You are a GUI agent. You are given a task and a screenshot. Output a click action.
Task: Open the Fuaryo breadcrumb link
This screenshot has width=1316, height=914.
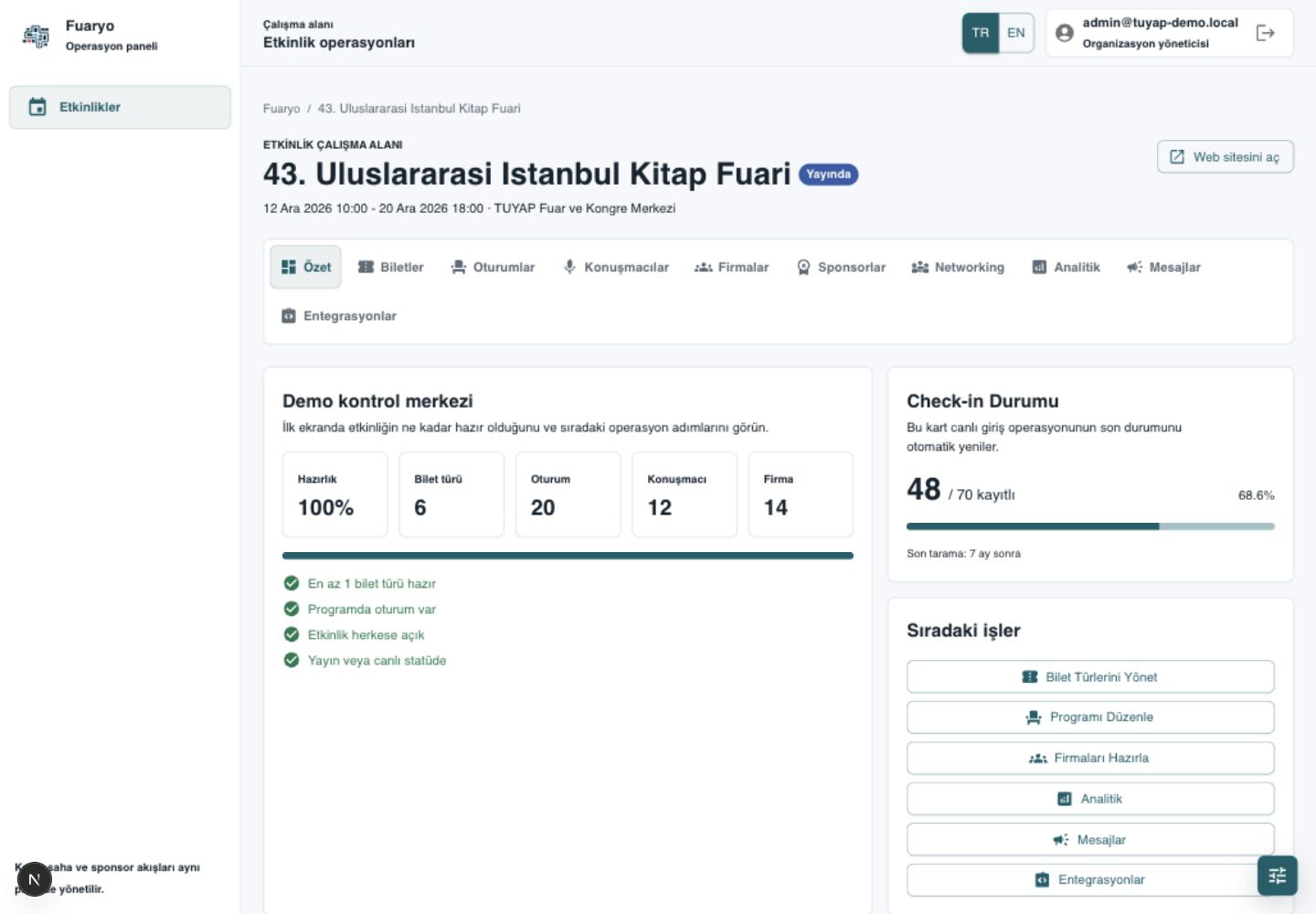point(281,108)
